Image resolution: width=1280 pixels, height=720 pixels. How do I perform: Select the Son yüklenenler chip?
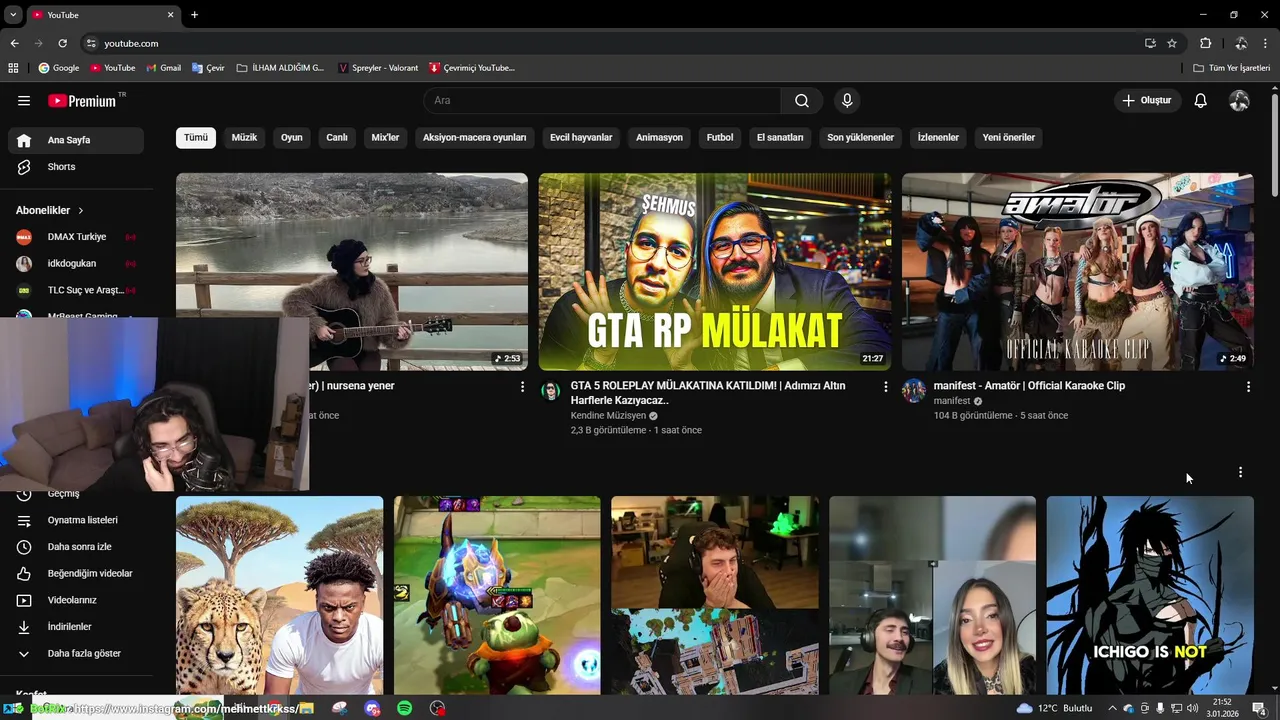[861, 137]
